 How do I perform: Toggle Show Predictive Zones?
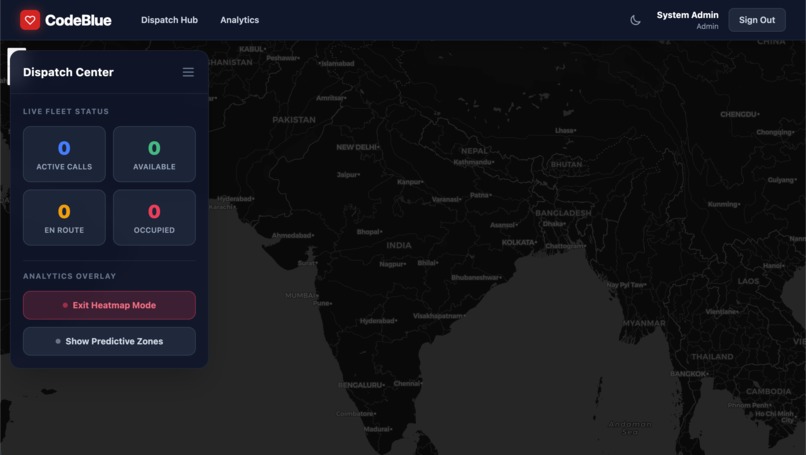[x=109, y=341]
